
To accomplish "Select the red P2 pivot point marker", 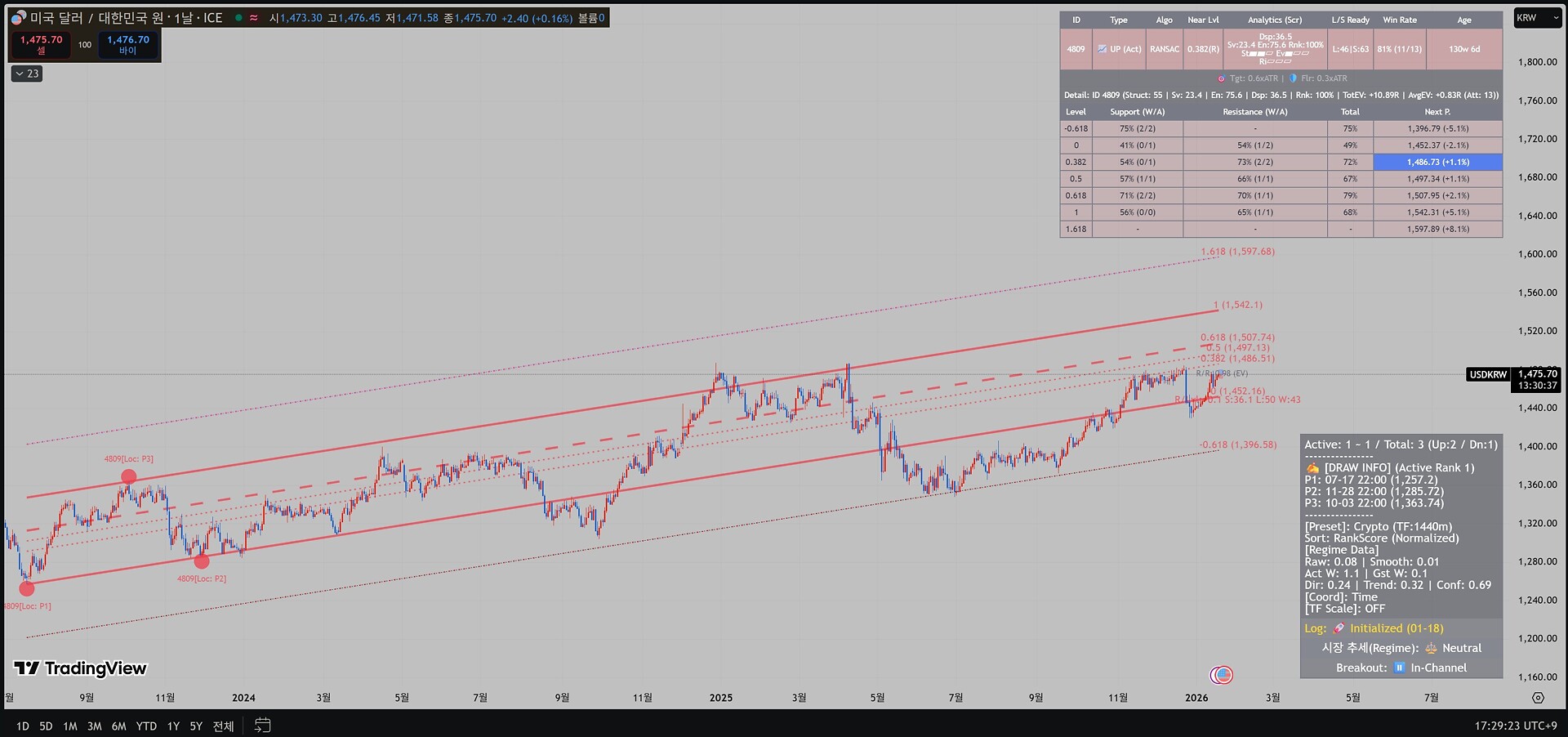I will tap(202, 561).
